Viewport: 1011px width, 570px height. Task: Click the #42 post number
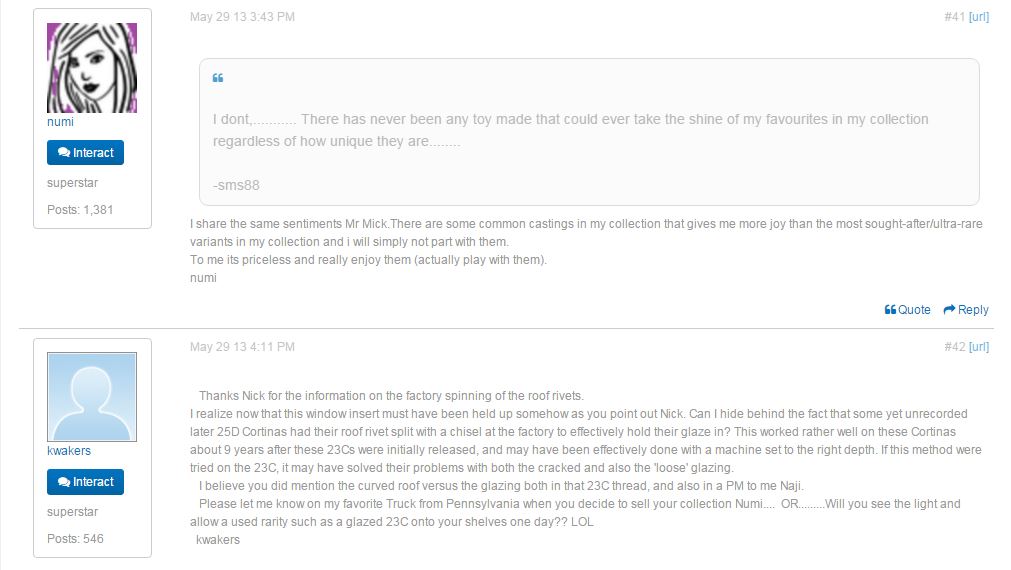click(x=954, y=347)
